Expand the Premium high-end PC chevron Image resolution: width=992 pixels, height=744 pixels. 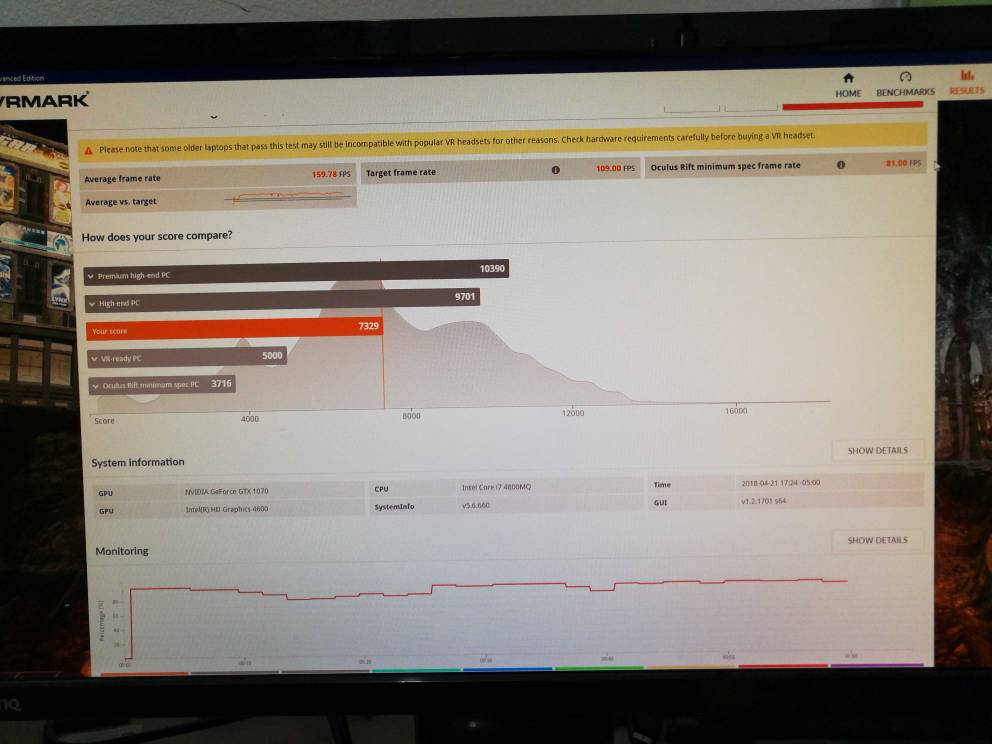(x=91, y=276)
